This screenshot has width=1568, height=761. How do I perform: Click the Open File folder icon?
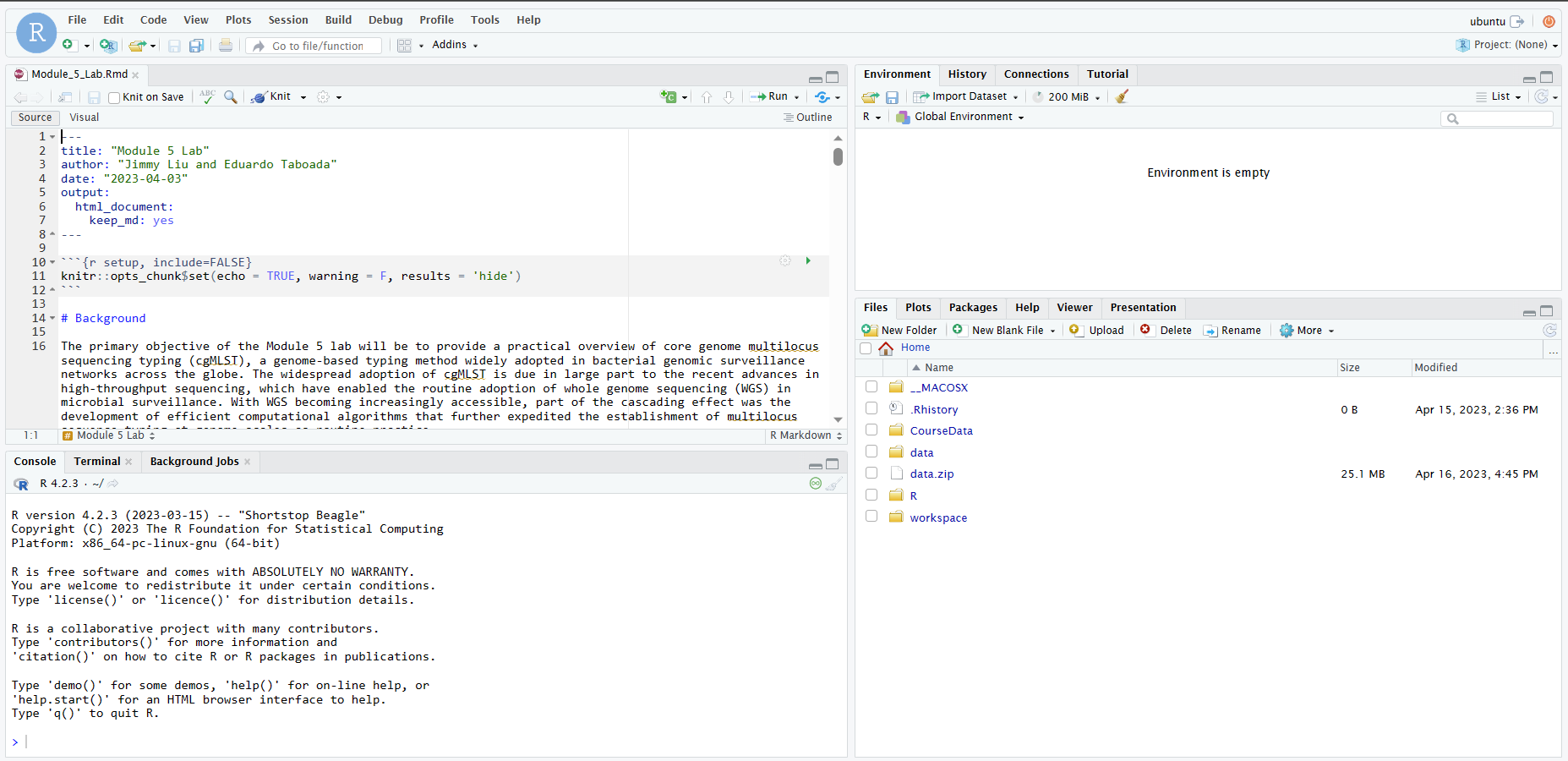[137, 46]
